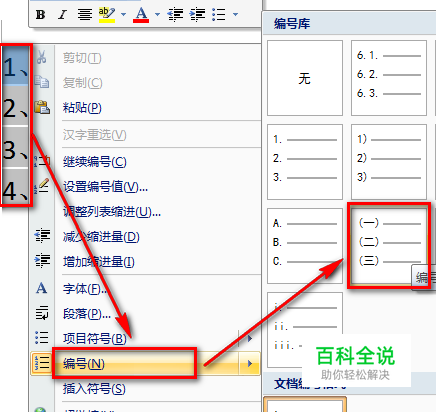Click the font A icon beside 字体
436x412 pixels.
[42, 288]
